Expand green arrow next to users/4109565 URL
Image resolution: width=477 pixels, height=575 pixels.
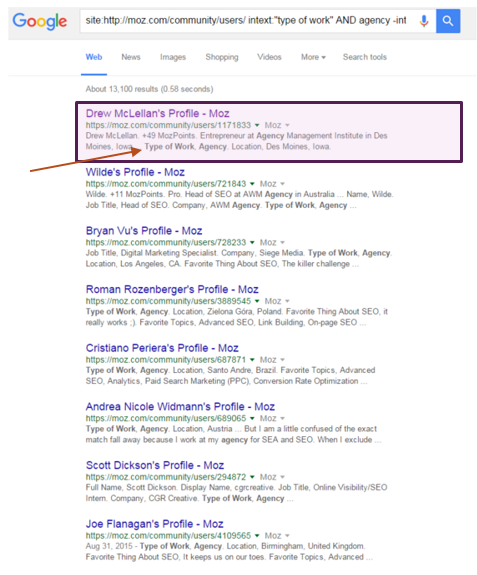pyautogui.click(x=257, y=536)
